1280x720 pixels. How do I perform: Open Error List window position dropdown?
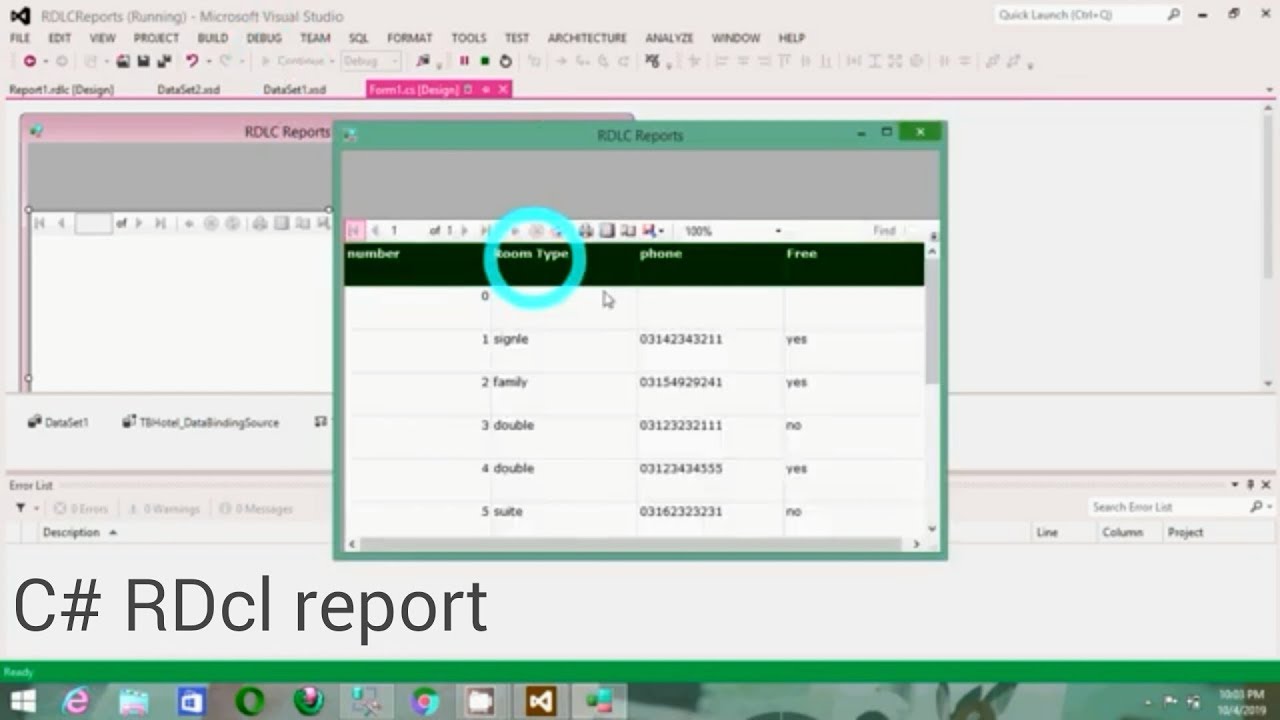point(1236,485)
